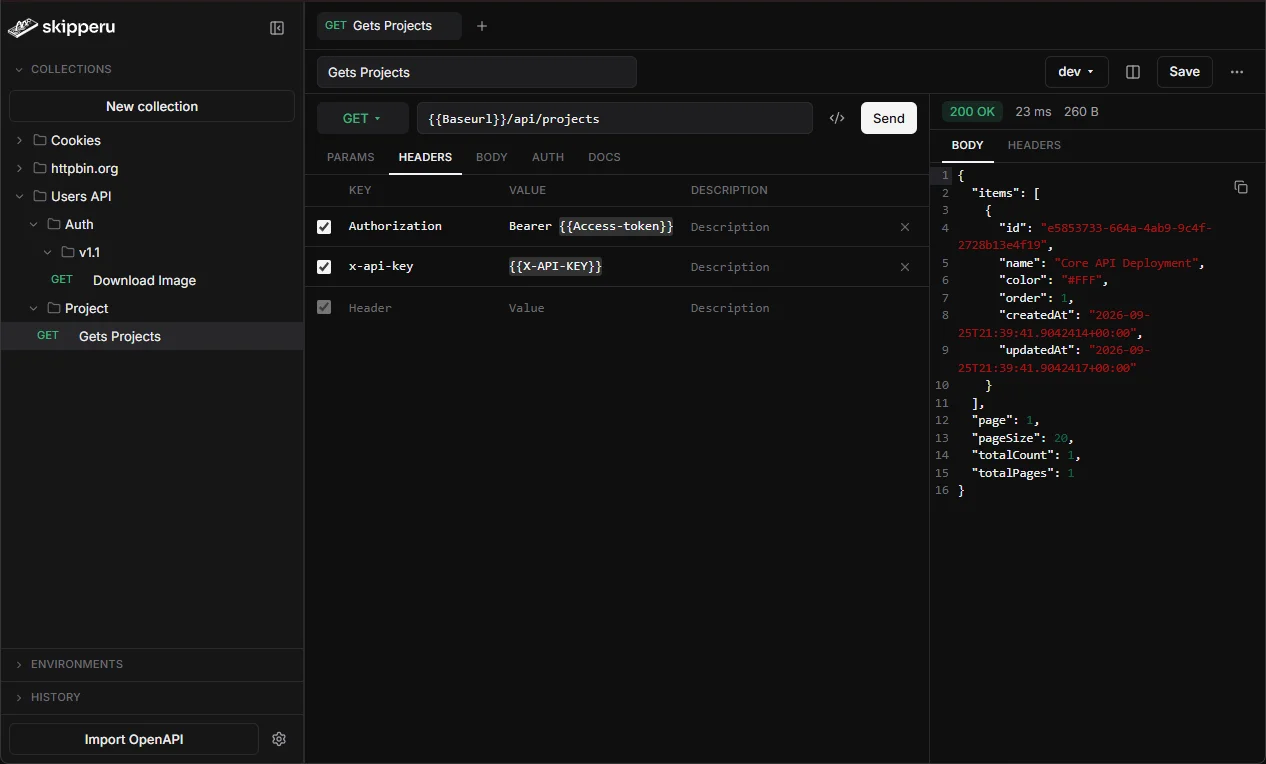Image resolution: width=1266 pixels, height=764 pixels.
Task: Click the Users API folder icon
Action: point(40,196)
